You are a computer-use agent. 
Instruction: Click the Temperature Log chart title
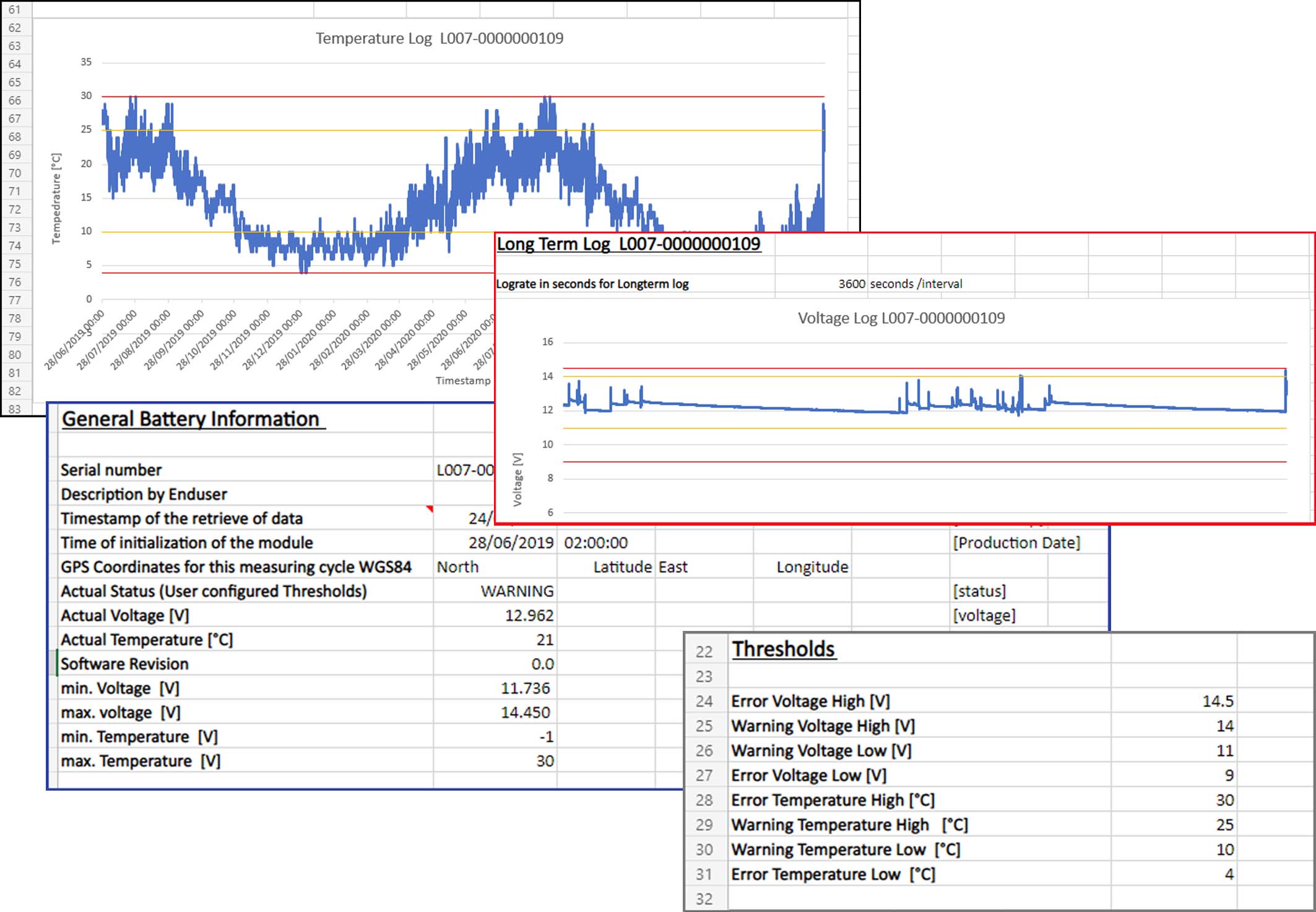click(x=439, y=38)
